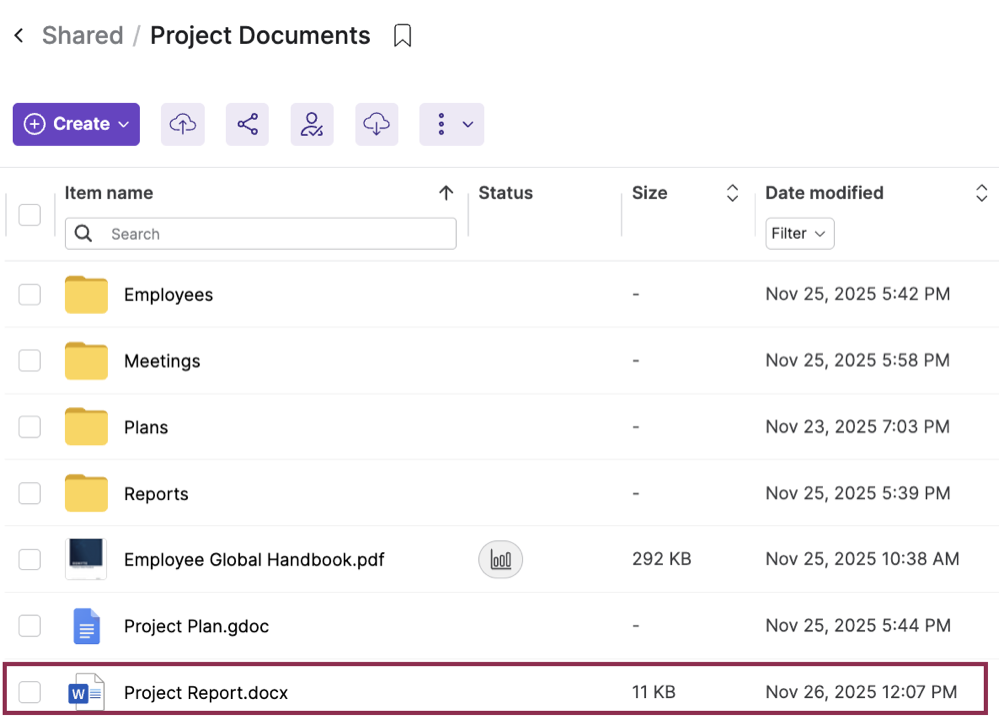
Task: Click the Project Documents breadcrumb title
Action: coord(260,35)
